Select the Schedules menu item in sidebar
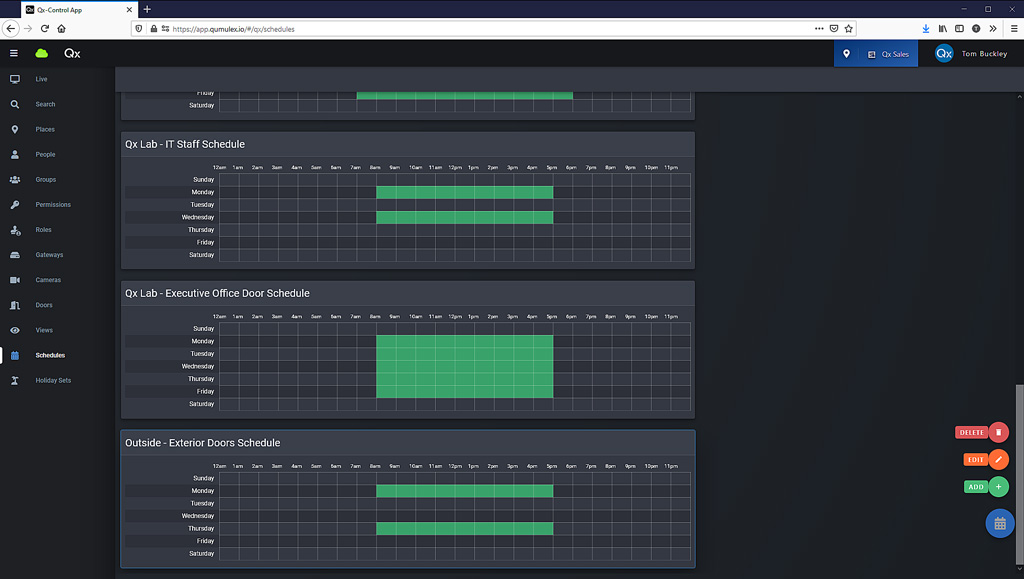 (50, 356)
